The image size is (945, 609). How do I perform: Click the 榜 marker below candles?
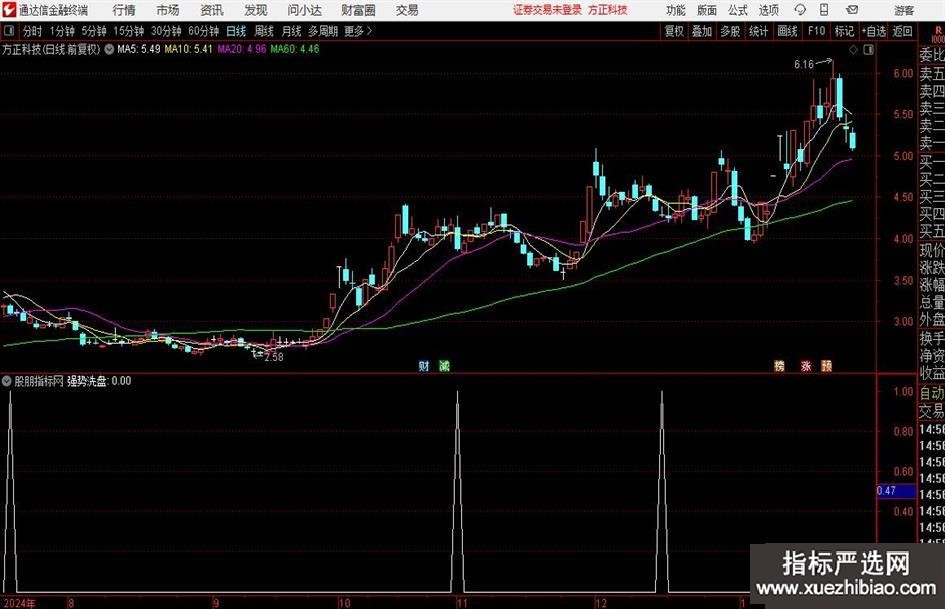coord(779,365)
